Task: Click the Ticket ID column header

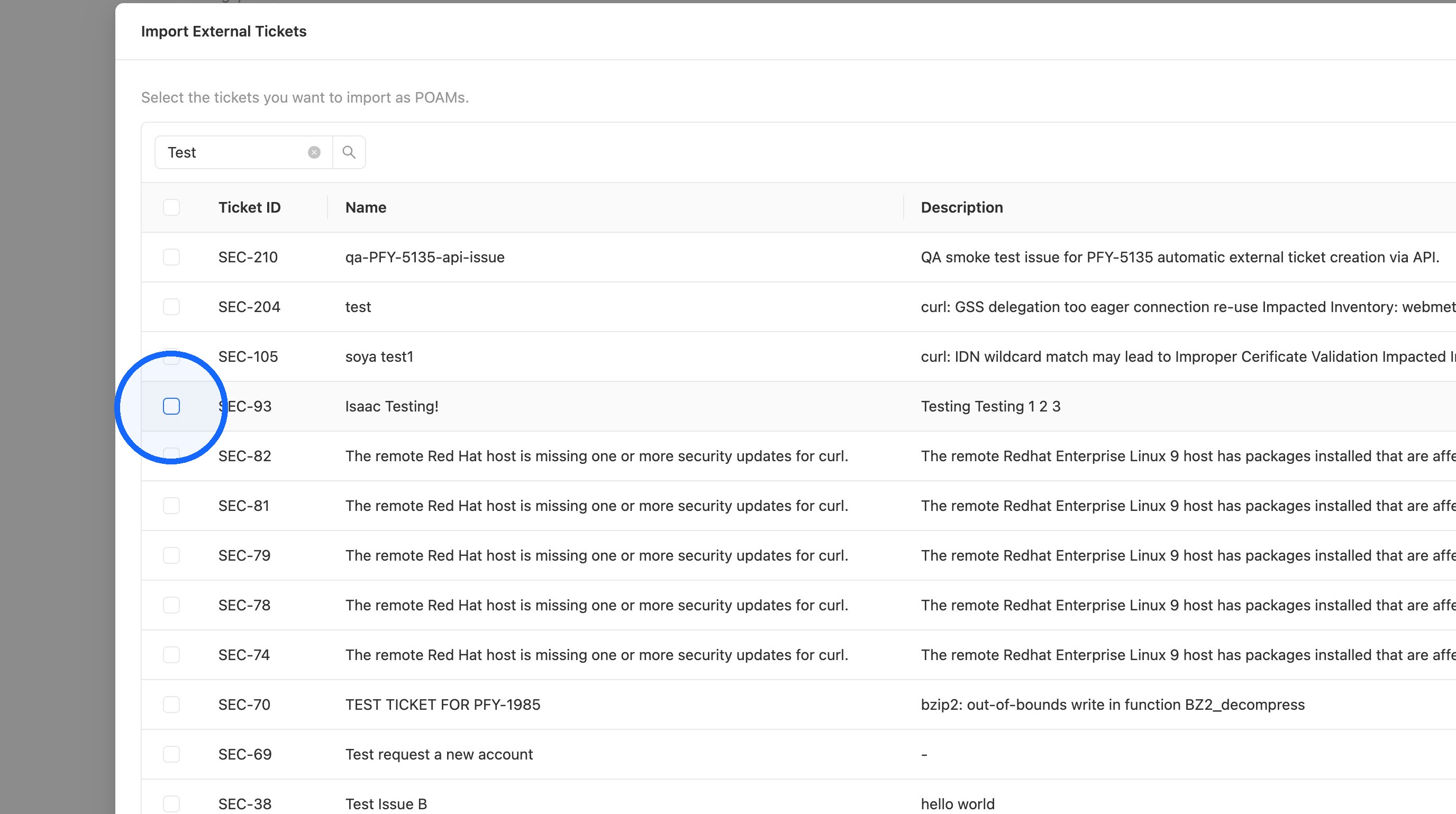Action: 249,207
